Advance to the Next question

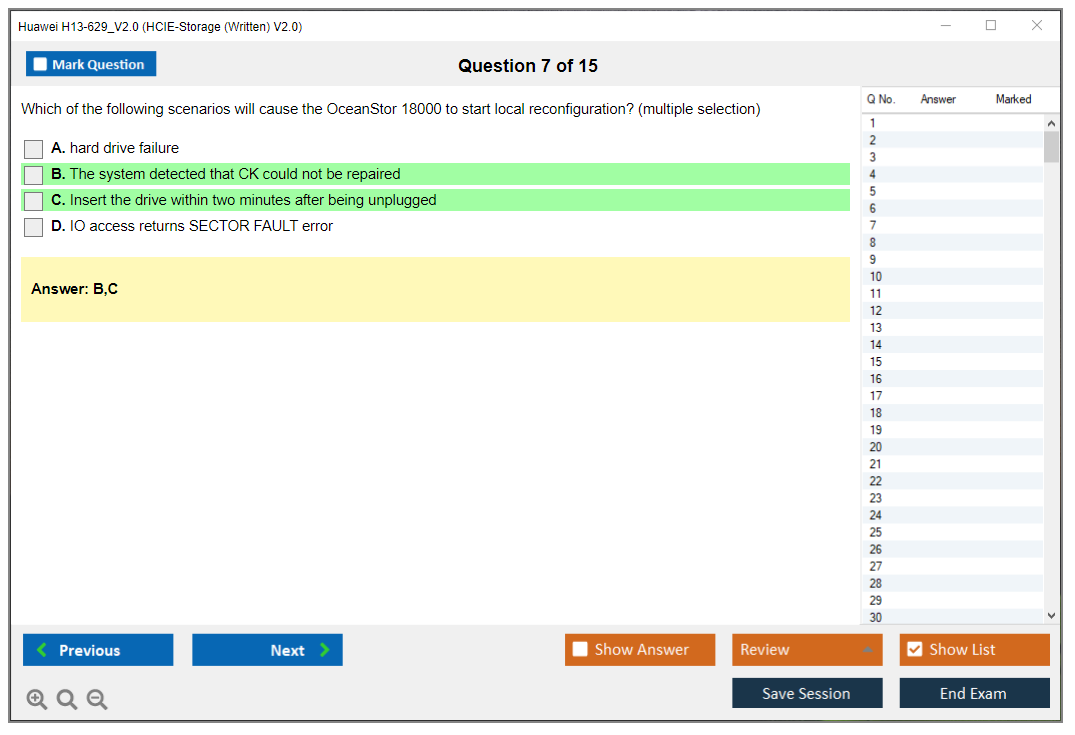point(267,650)
